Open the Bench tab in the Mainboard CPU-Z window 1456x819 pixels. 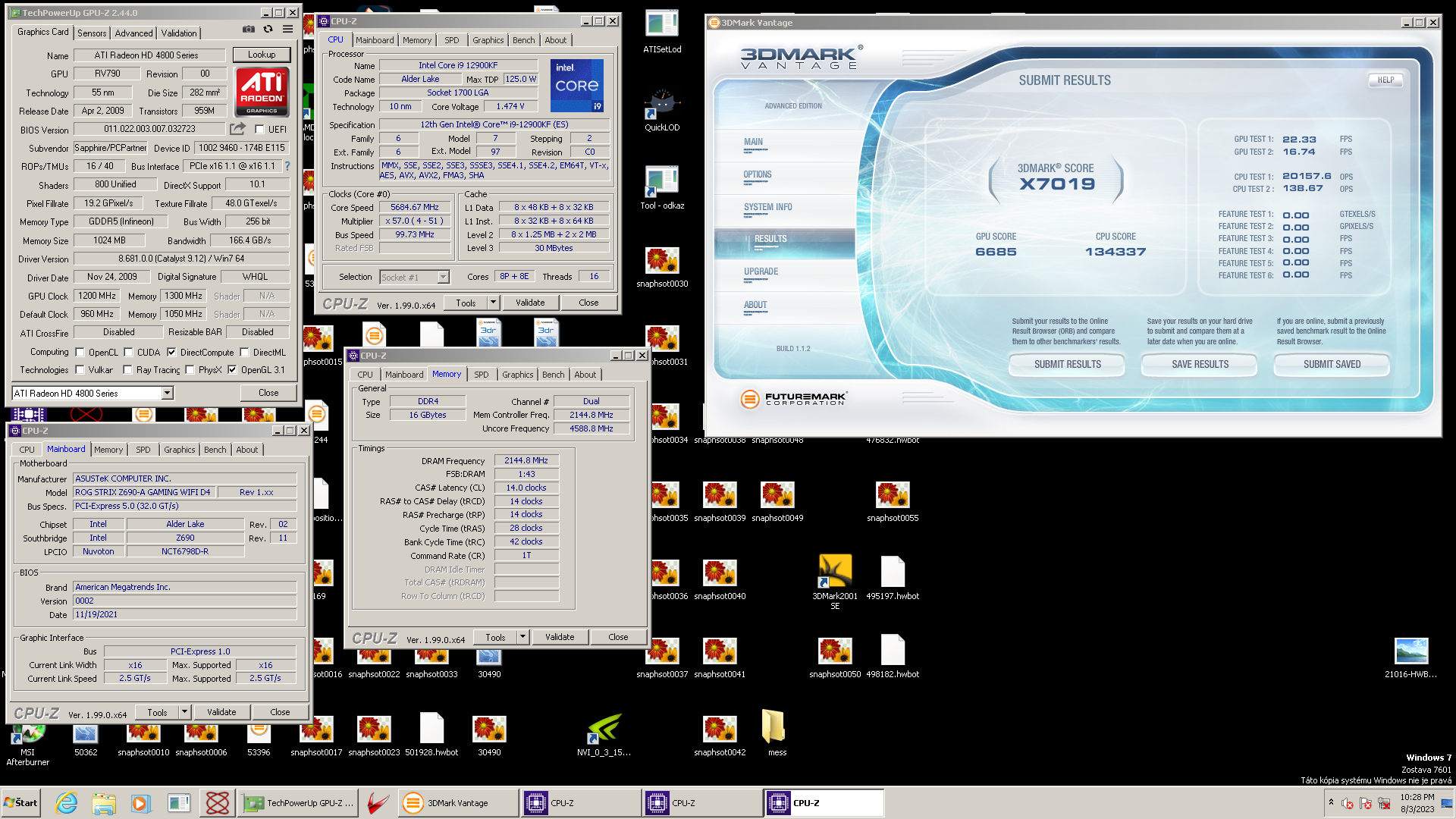(x=215, y=450)
